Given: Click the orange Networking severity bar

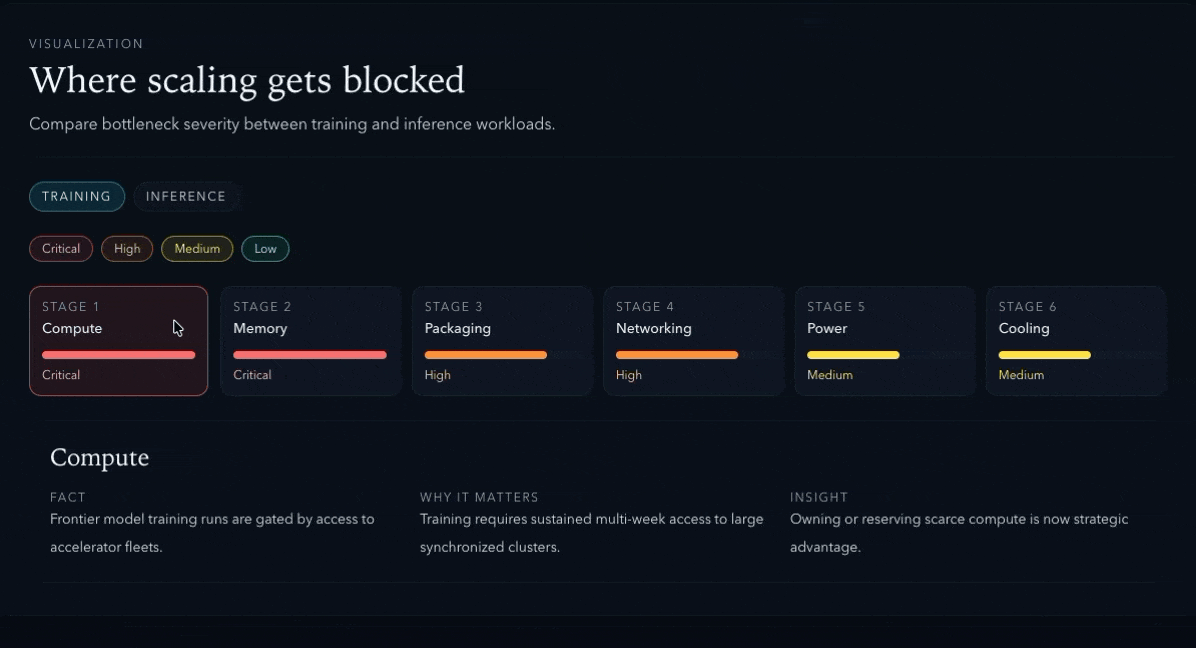Looking at the screenshot, I should coord(677,355).
